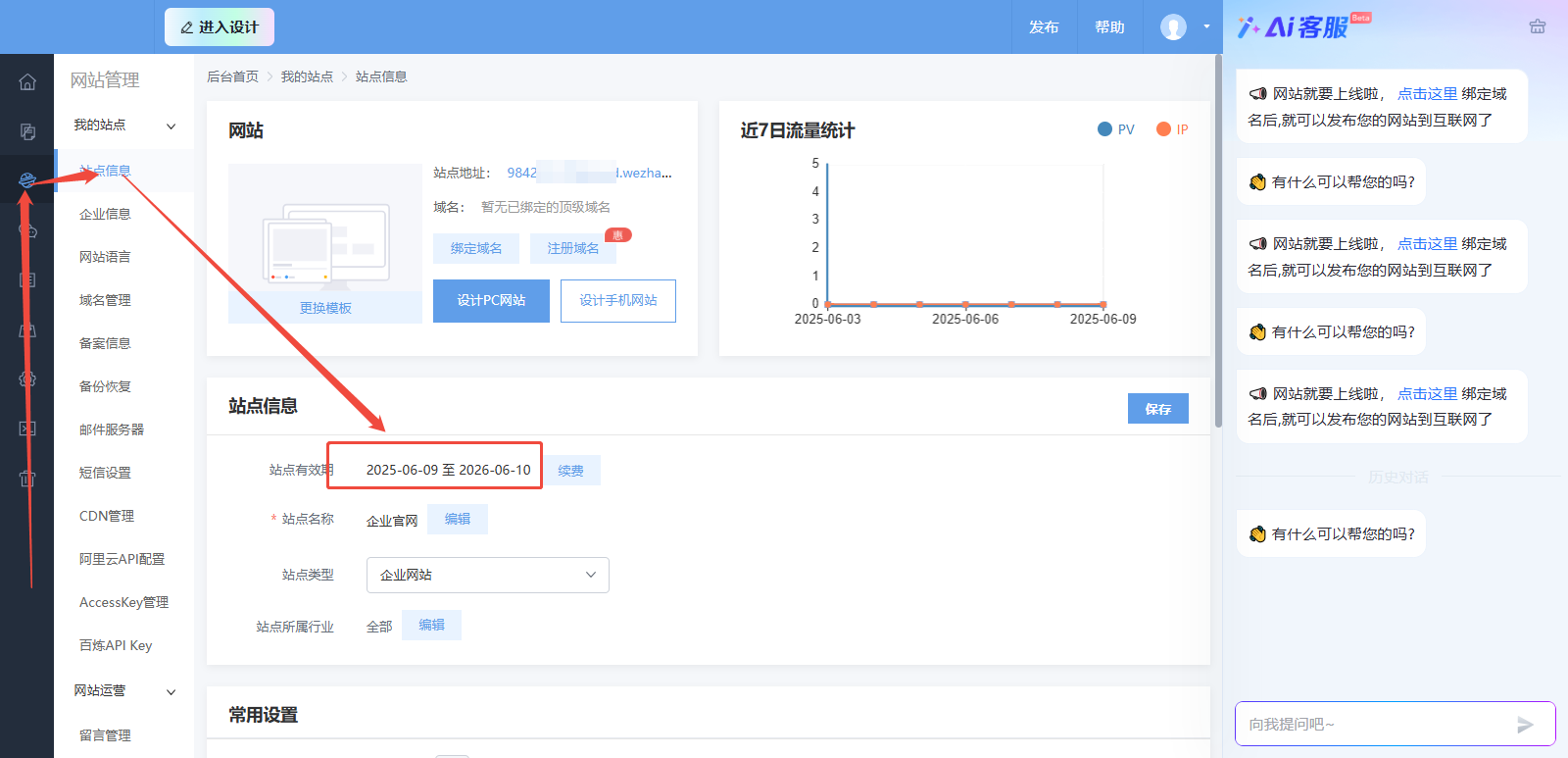This screenshot has height=758, width=1568.
Task: Open the 站点类型 dropdown 企业网站
Action: (x=488, y=576)
